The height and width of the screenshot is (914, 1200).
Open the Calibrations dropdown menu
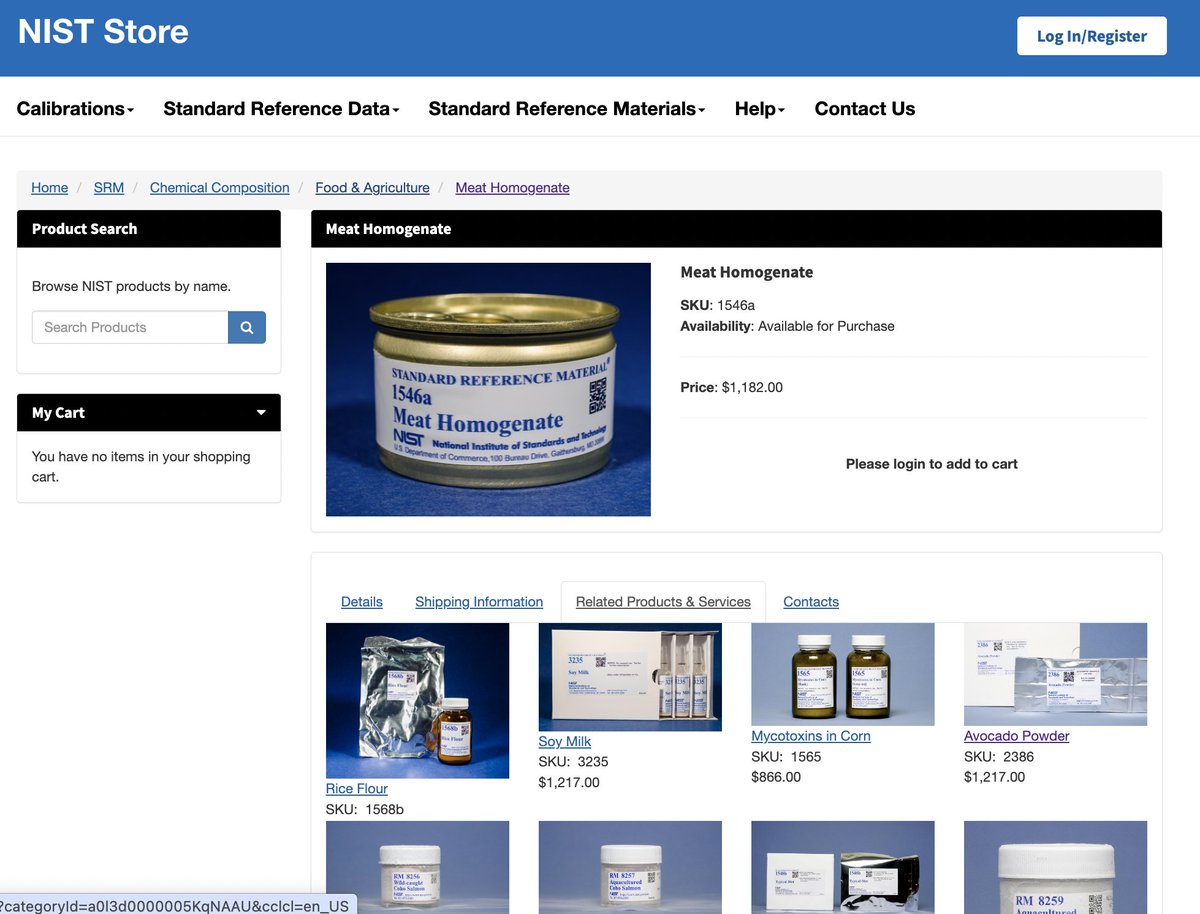pyautogui.click(x=75, y=109)
